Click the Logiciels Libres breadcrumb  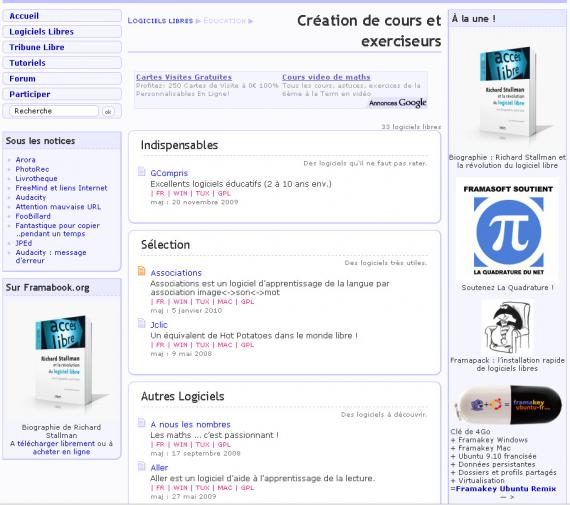[160, 21]
